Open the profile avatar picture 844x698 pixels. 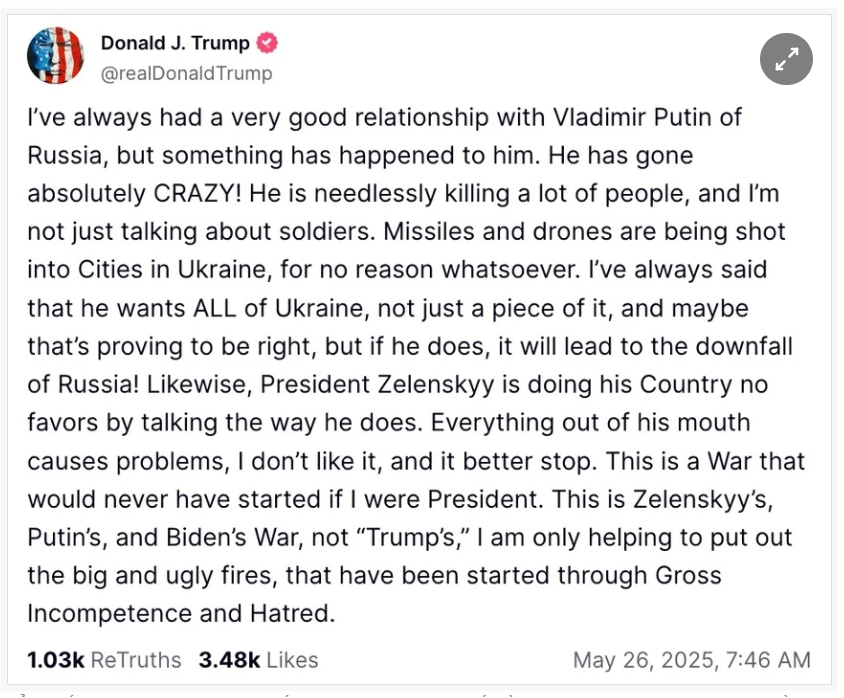point(55,55)
